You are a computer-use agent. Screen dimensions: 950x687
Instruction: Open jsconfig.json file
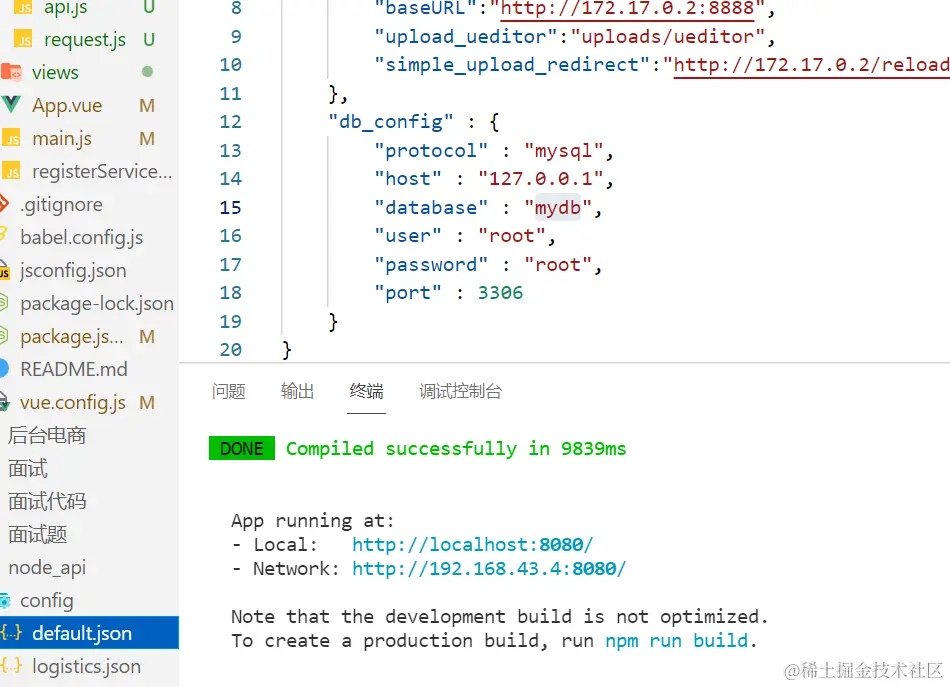pos(73,270)
